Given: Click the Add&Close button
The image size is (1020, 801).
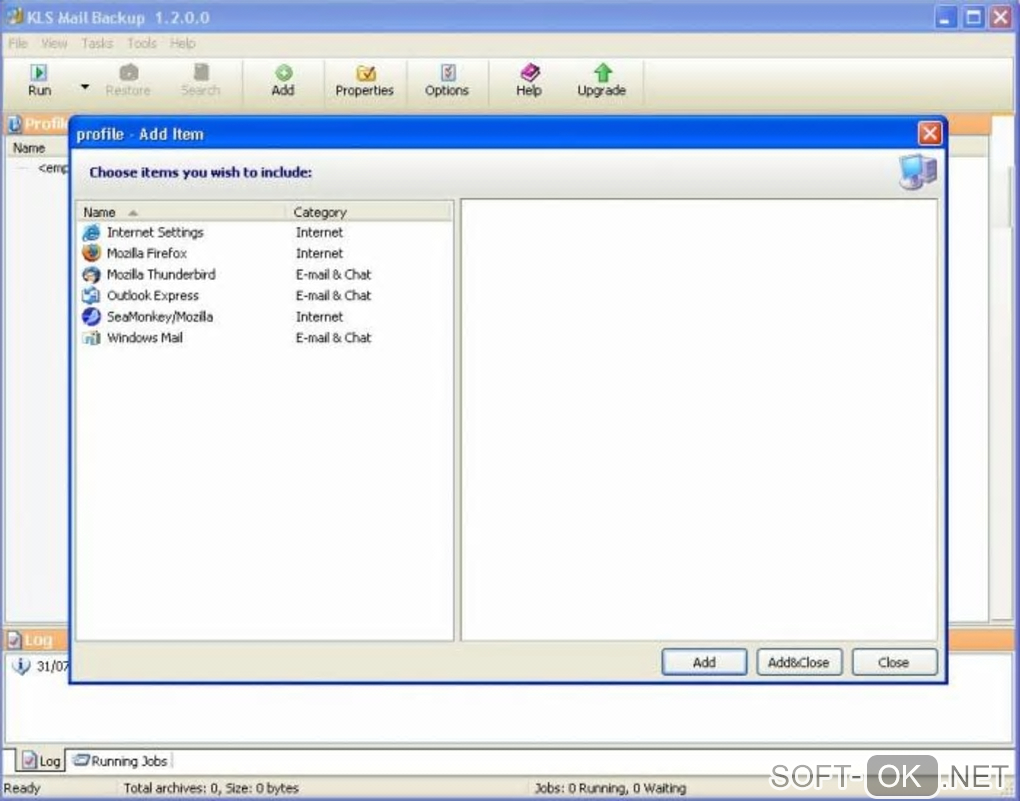Looking at the screenshot, I should click(799, 662).
